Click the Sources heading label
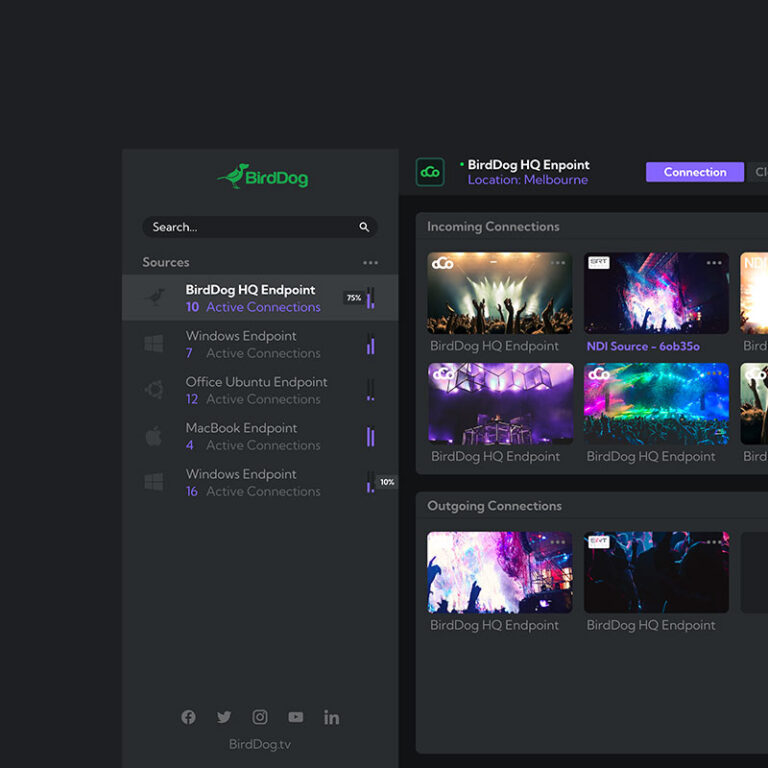768x768 pixels. click(x=166, y=263)
